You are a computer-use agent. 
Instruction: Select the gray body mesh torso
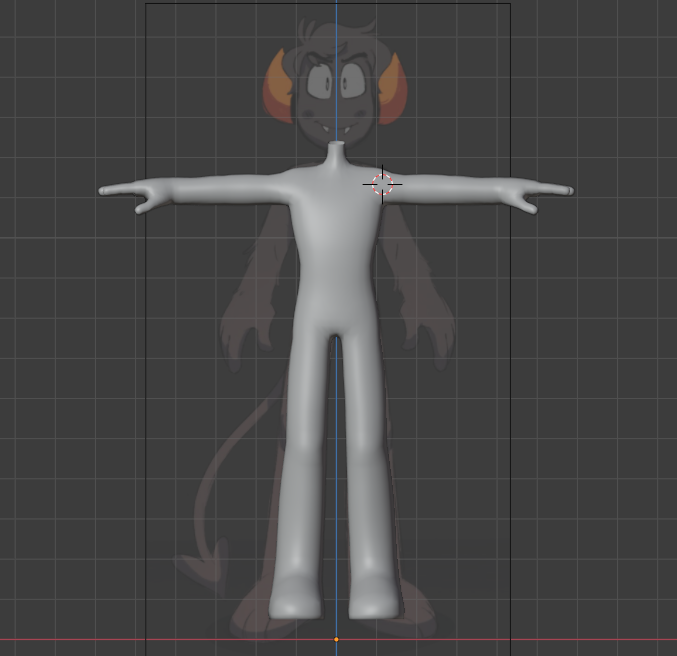click(335, 250)
